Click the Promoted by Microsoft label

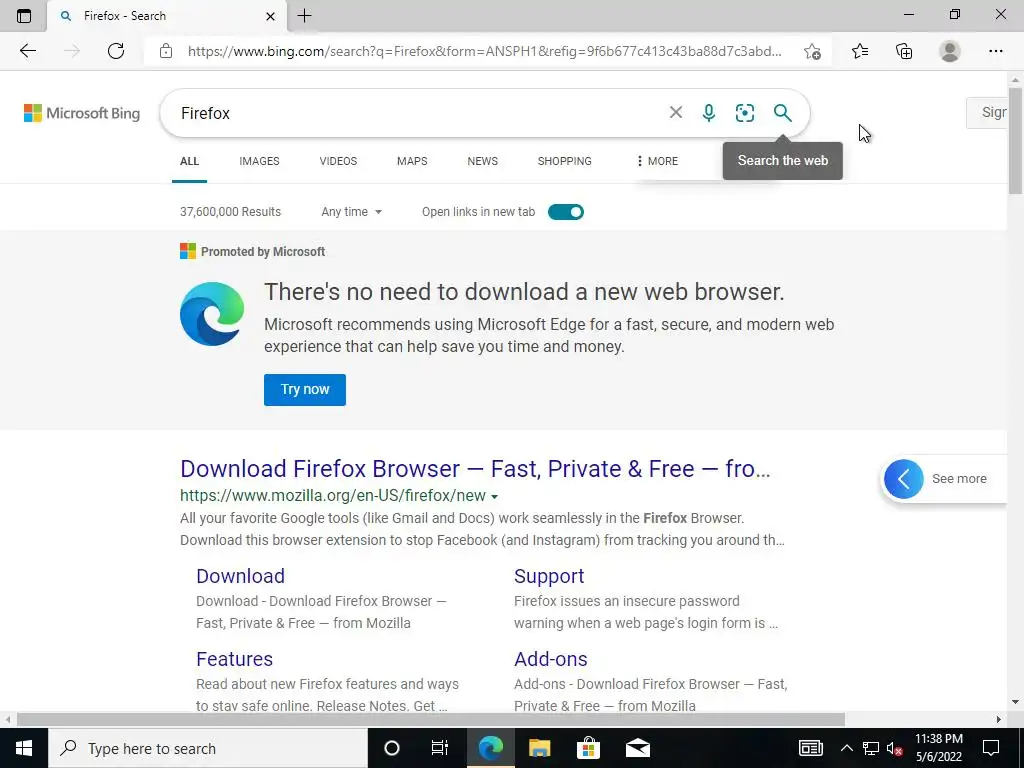[263, 251]
